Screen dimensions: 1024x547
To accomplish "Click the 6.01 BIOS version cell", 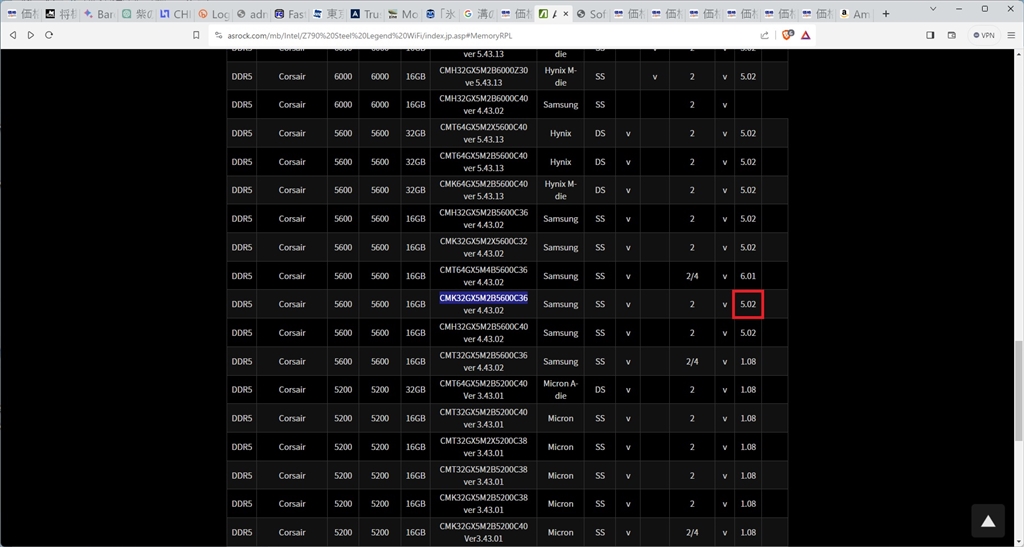I will 748,276.
